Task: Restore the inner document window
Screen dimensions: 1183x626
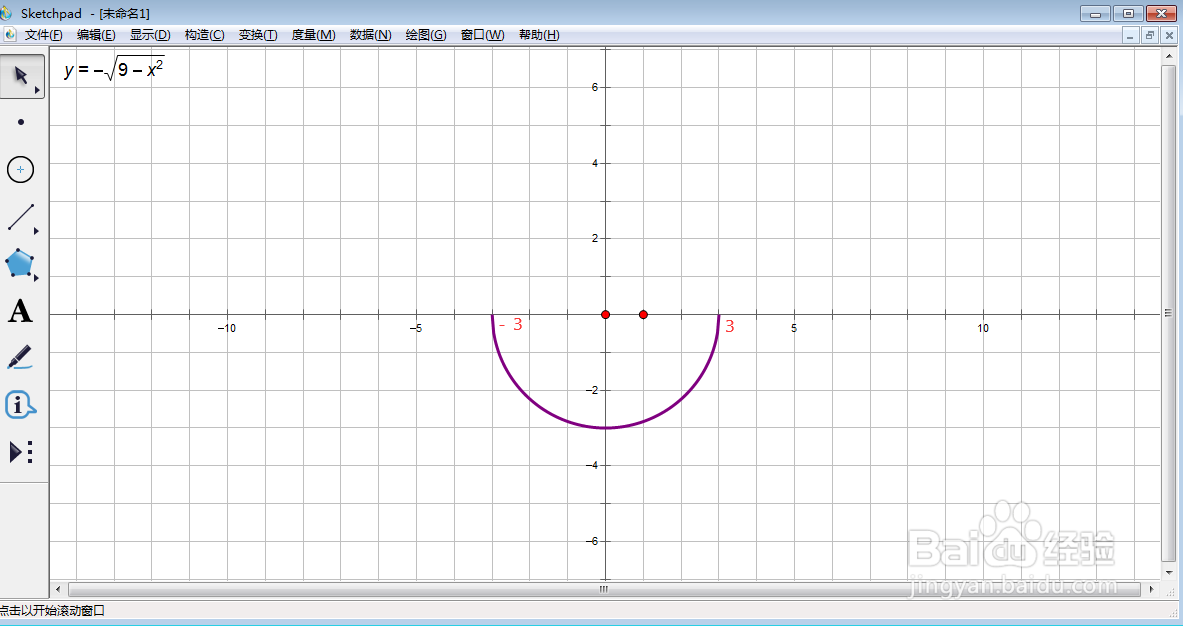Action: (x=1150, y=35)
